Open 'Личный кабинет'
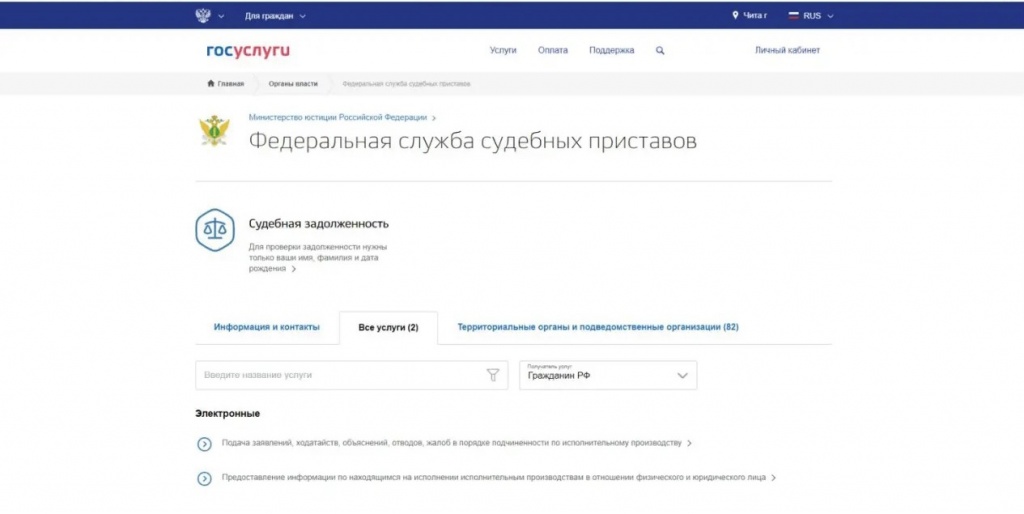Image resolution: width=1024 pixels, height=514 pixels. 787,50
